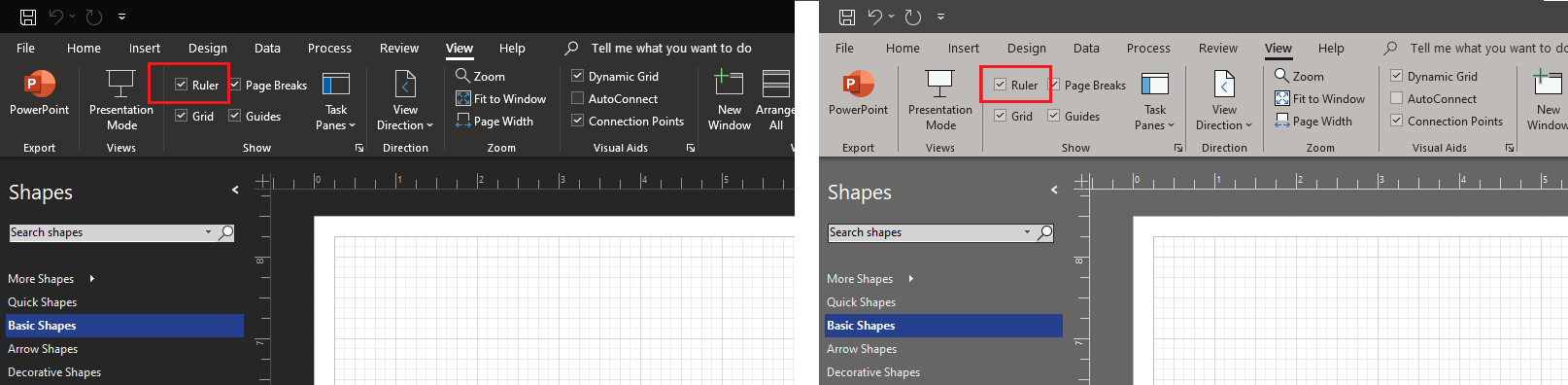1568x385 pixels.
Task: Open New Window in right gray window
Action: pyautogui.click(x=1548, y=99)
